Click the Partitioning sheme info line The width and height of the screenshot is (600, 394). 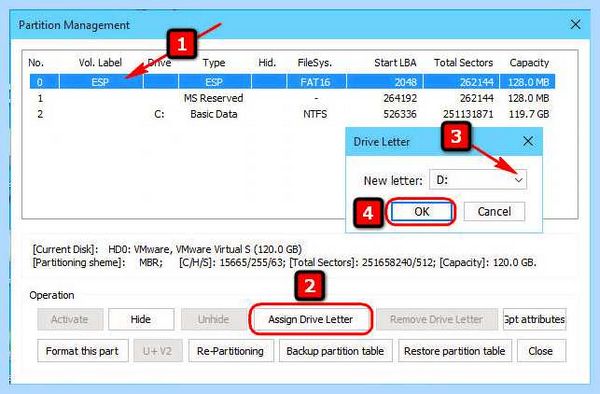point(284,263)
